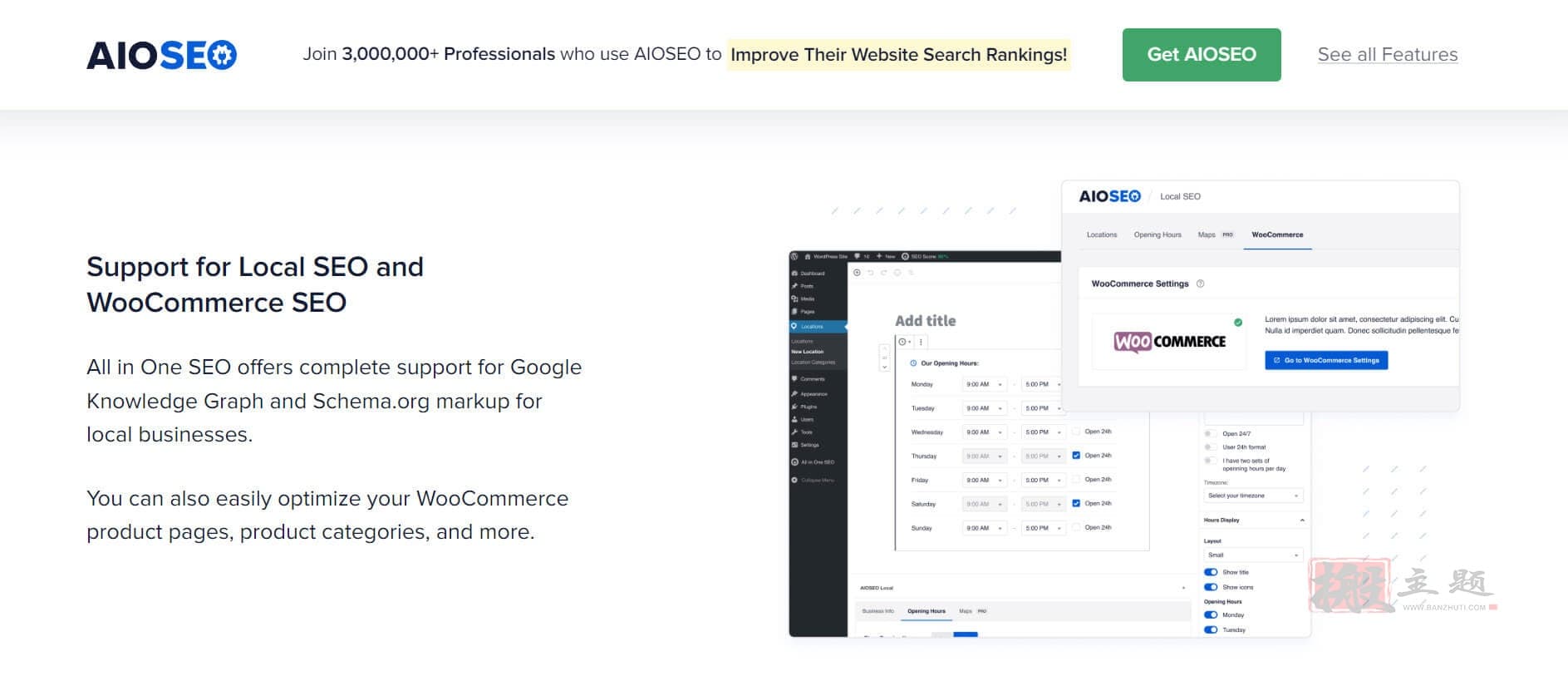The image size is (1568, 676).
Task: Open the three-dot block options menu
Action: pyautogui.click(x=921, y=342)
